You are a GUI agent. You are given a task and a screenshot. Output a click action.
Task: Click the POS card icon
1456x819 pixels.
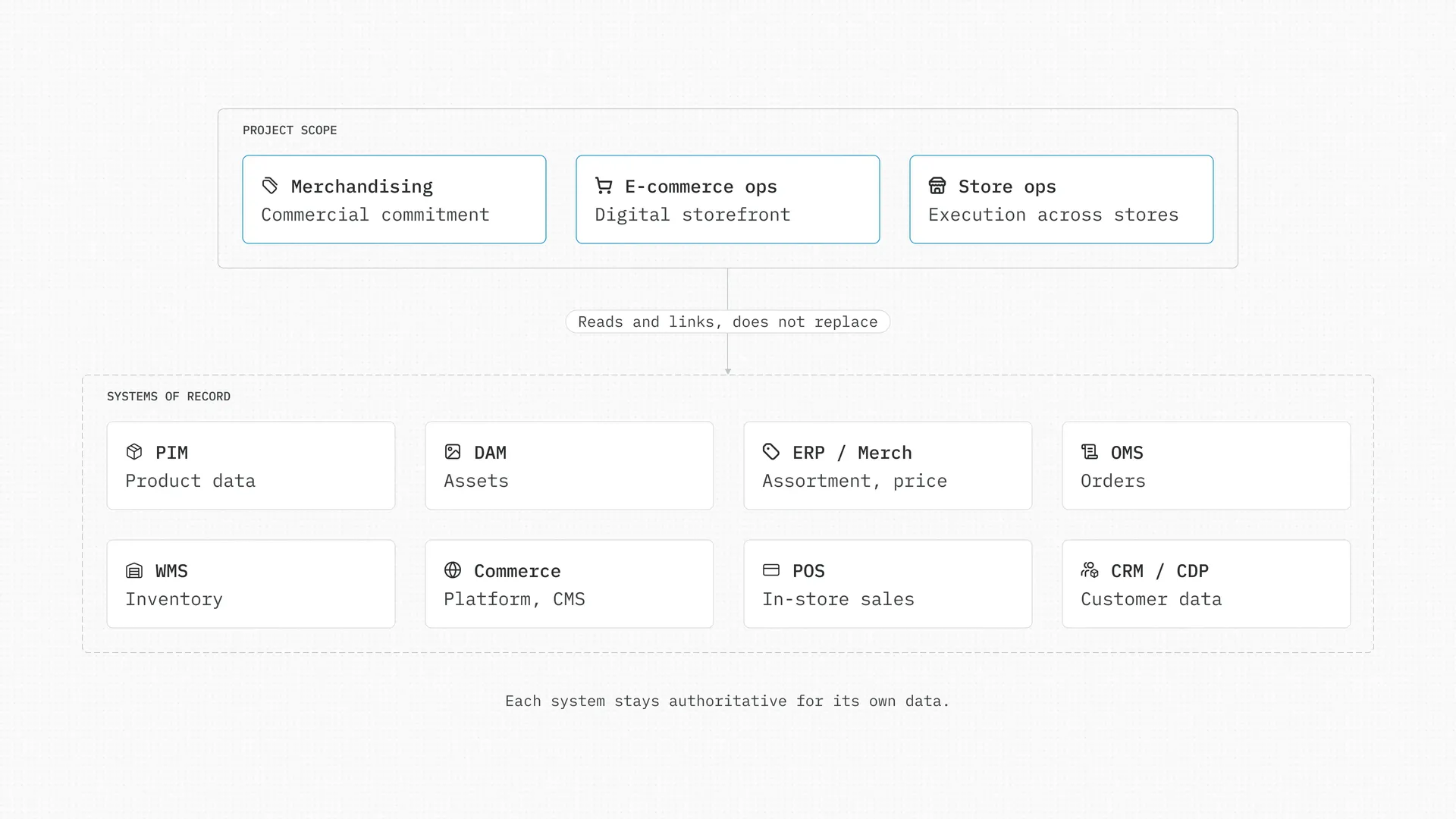pyautogui.click(x=771, y=570)
